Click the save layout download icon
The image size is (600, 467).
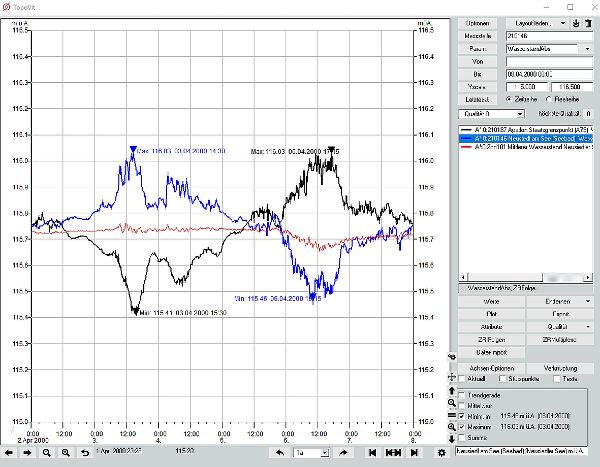(576, 23)
